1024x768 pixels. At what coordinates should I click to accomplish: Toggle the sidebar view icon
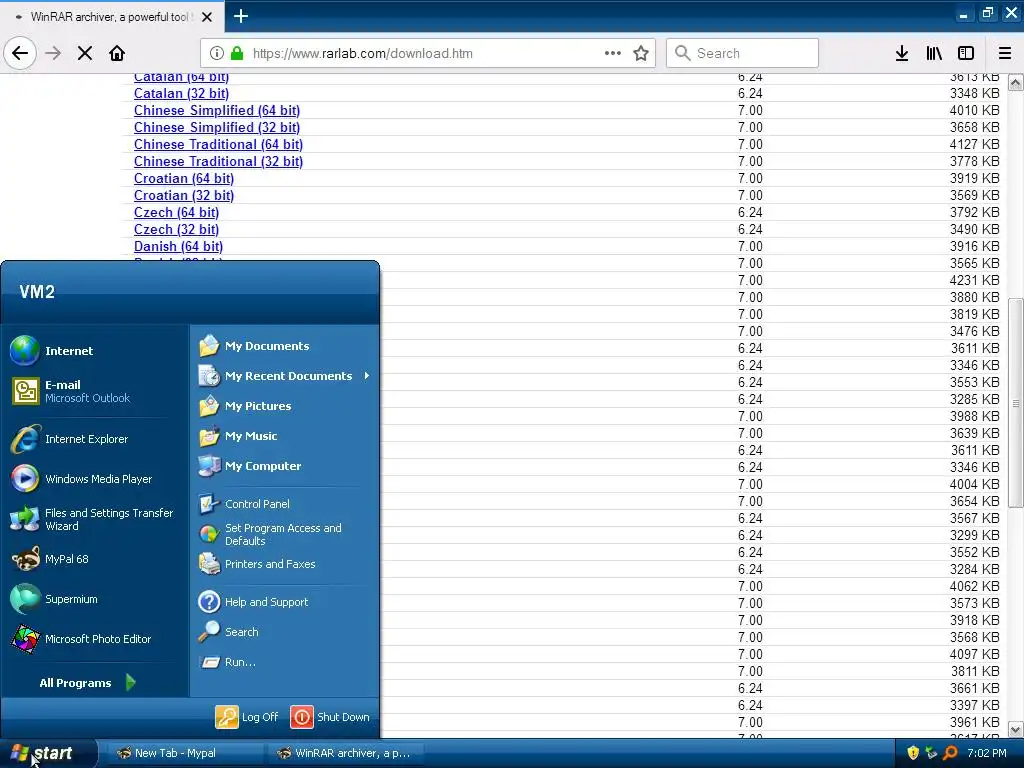[x=966, y=53]
